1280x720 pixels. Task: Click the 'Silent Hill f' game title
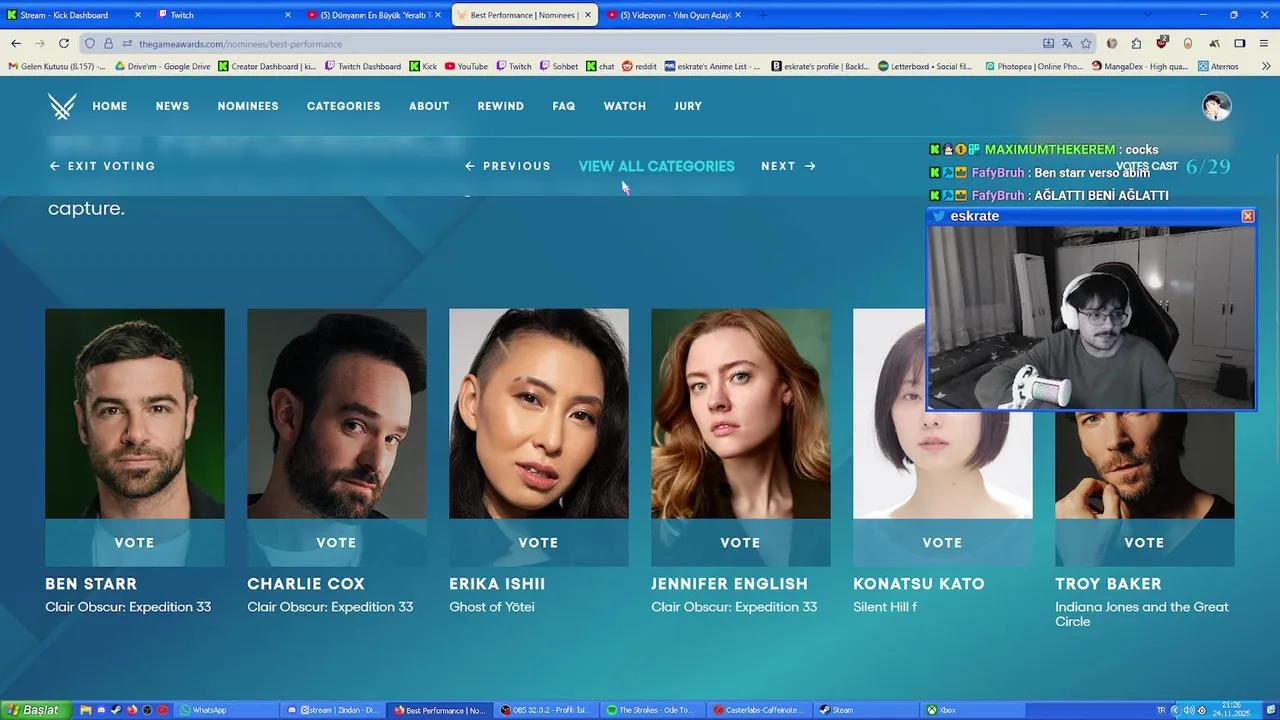885,607
